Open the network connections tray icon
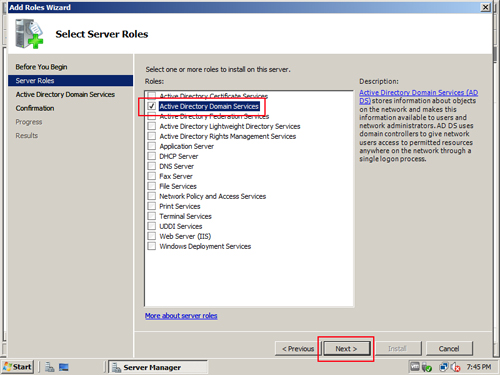Image resolution: width=500 pixels, height=375 pixels. 443,367
